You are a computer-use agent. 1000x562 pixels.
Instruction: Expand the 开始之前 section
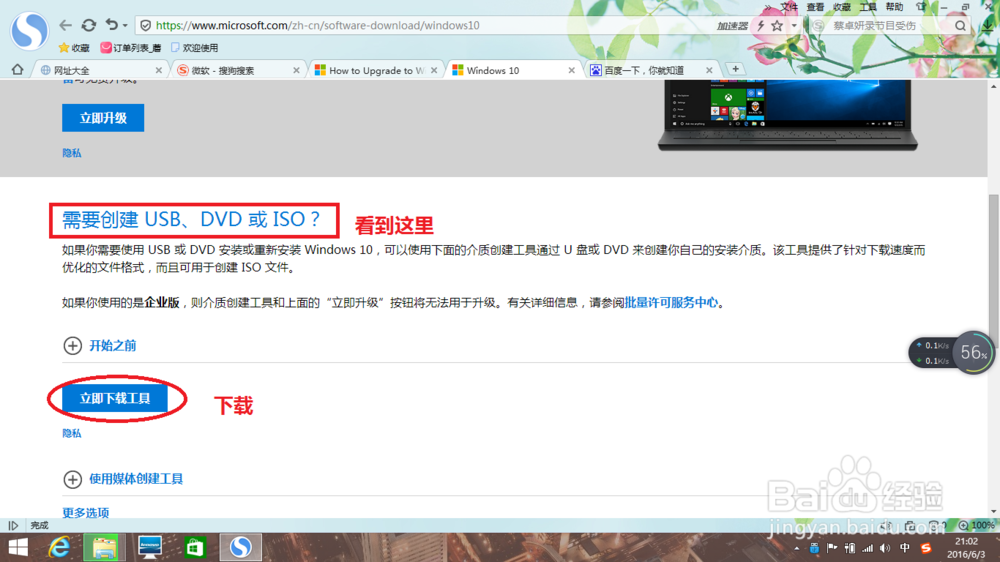99,346
